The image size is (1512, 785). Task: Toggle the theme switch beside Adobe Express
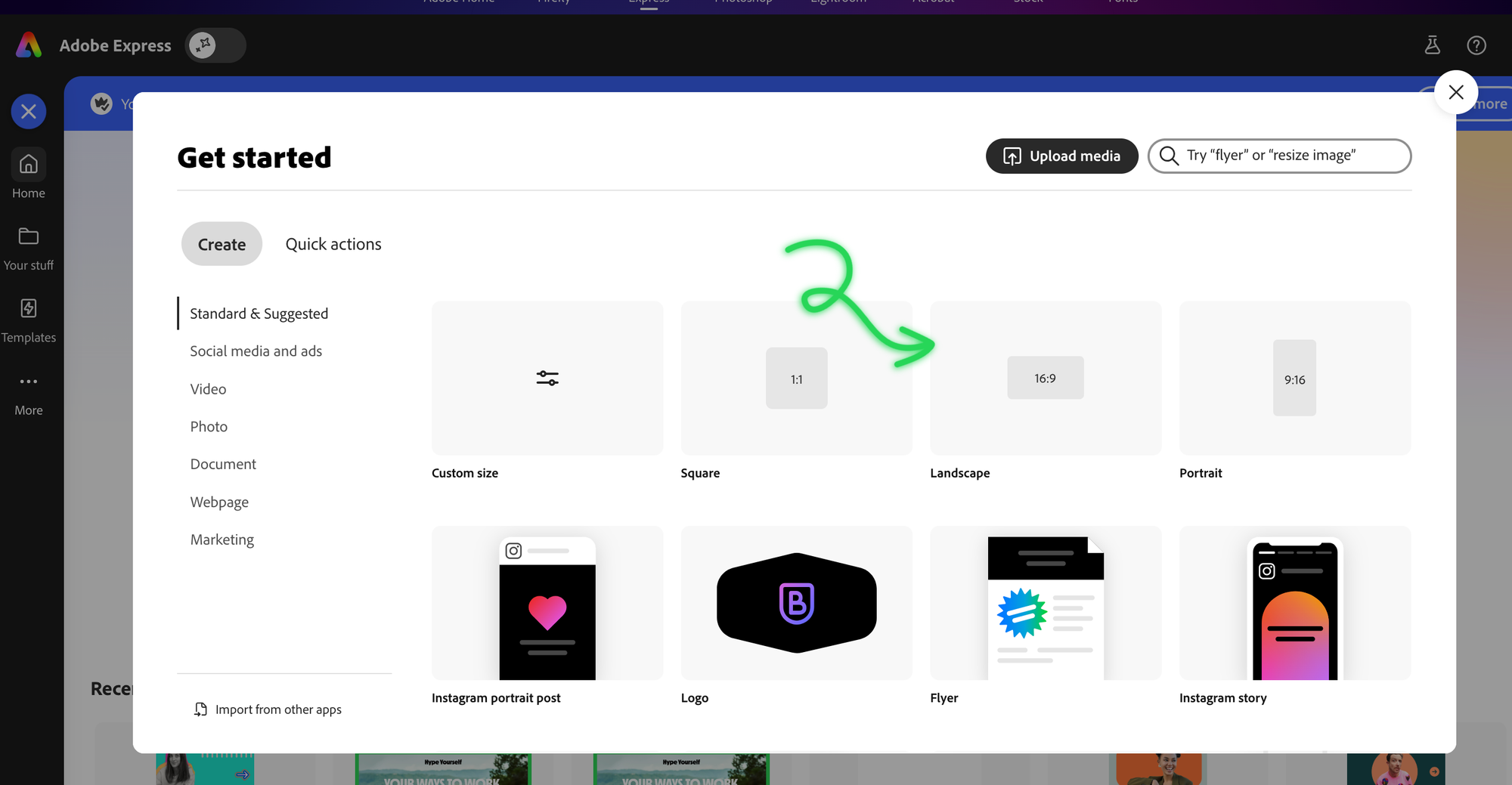[215, 45]
